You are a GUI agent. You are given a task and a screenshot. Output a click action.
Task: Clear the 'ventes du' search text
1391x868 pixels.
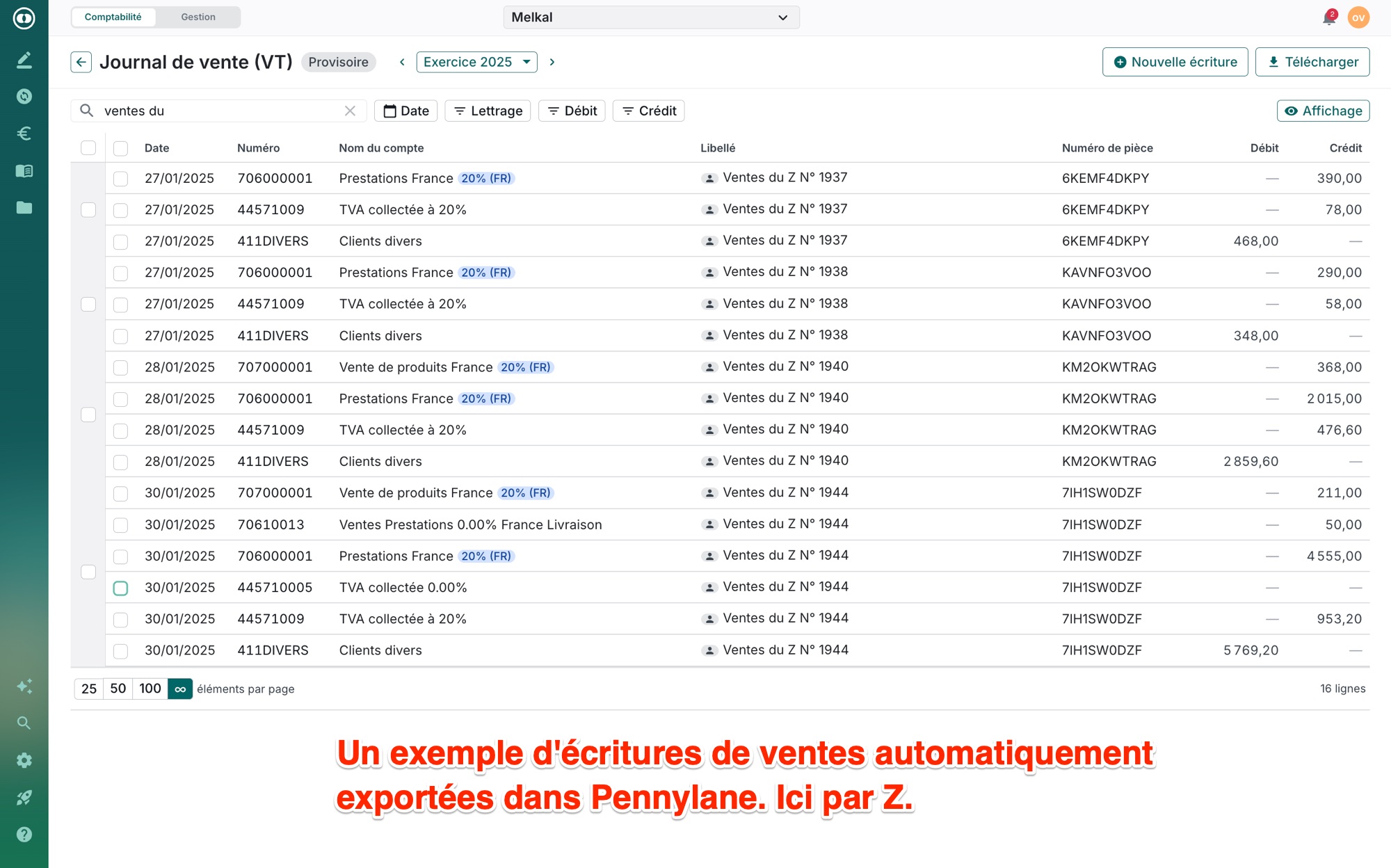point(350,111)
